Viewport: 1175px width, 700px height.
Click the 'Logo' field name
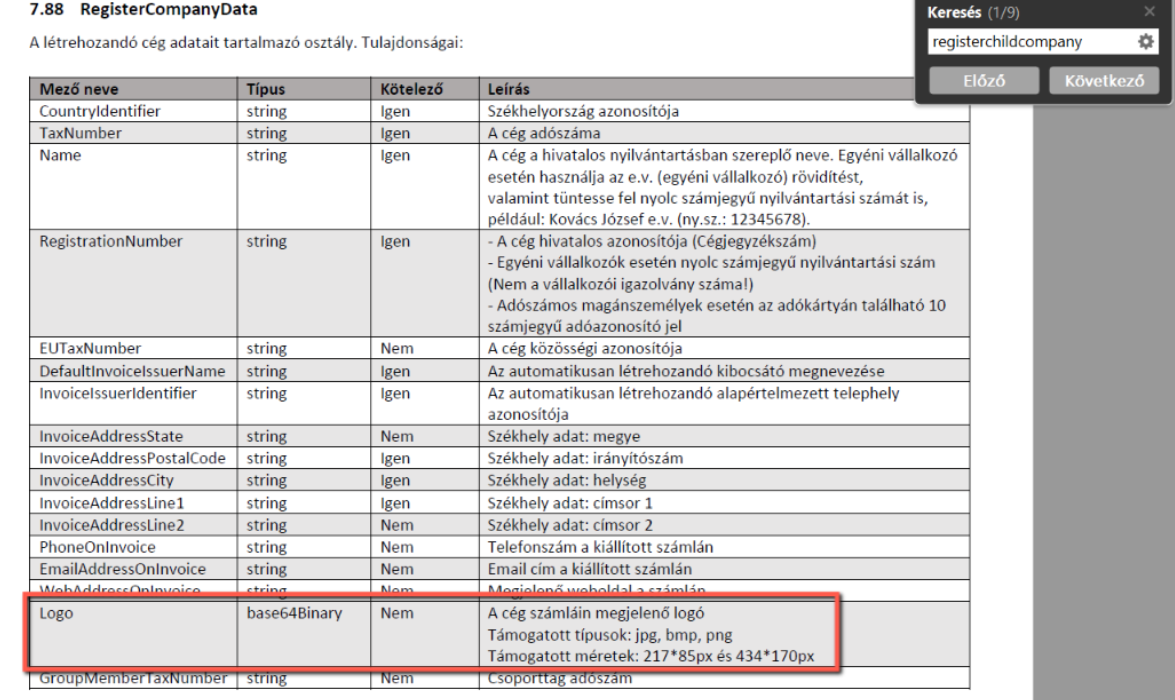56,613
